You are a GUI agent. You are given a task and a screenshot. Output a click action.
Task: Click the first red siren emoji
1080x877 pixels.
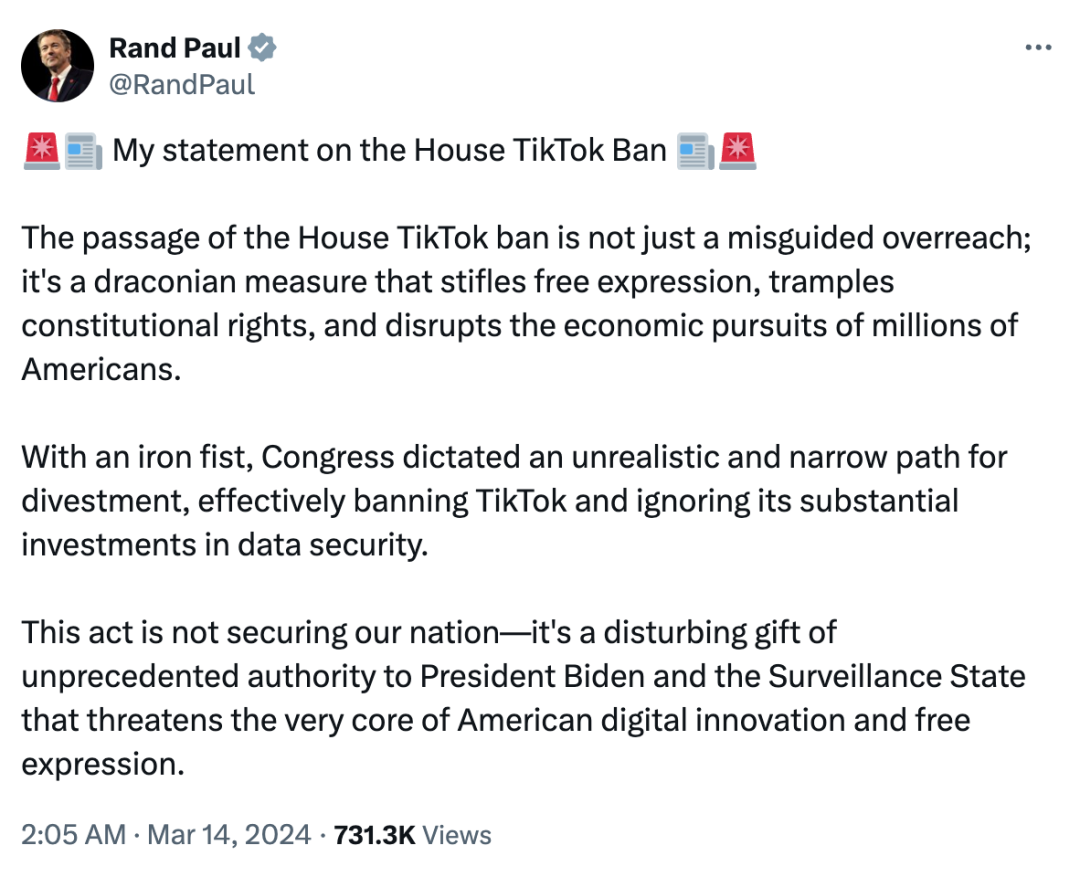pyautogui.click(x=41, y=151)
